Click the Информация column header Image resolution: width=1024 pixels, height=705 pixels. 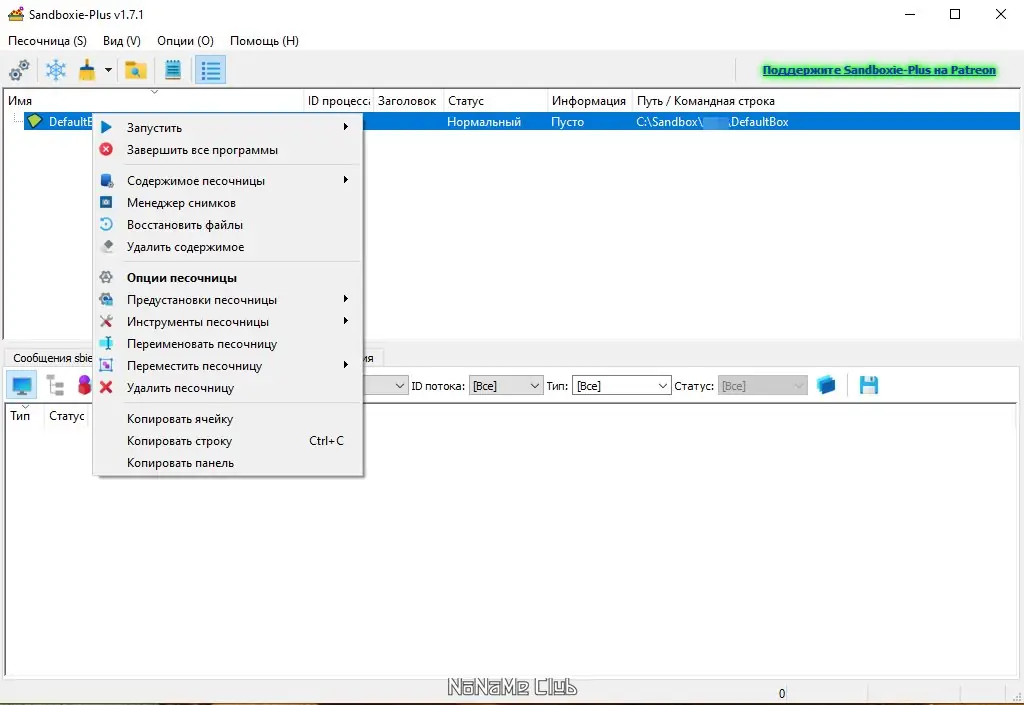pyautogui.click(x=590, y=101)
